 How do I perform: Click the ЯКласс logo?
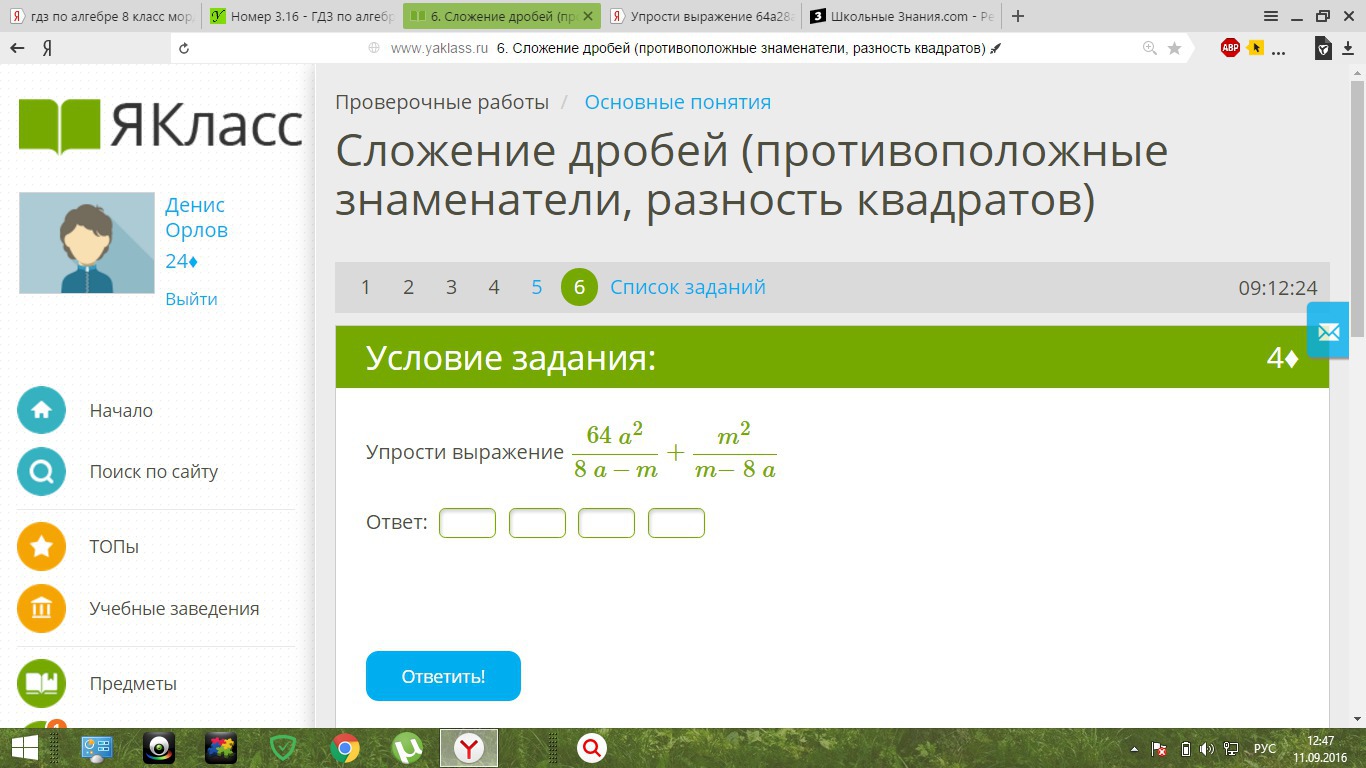[x=160, y=126]
